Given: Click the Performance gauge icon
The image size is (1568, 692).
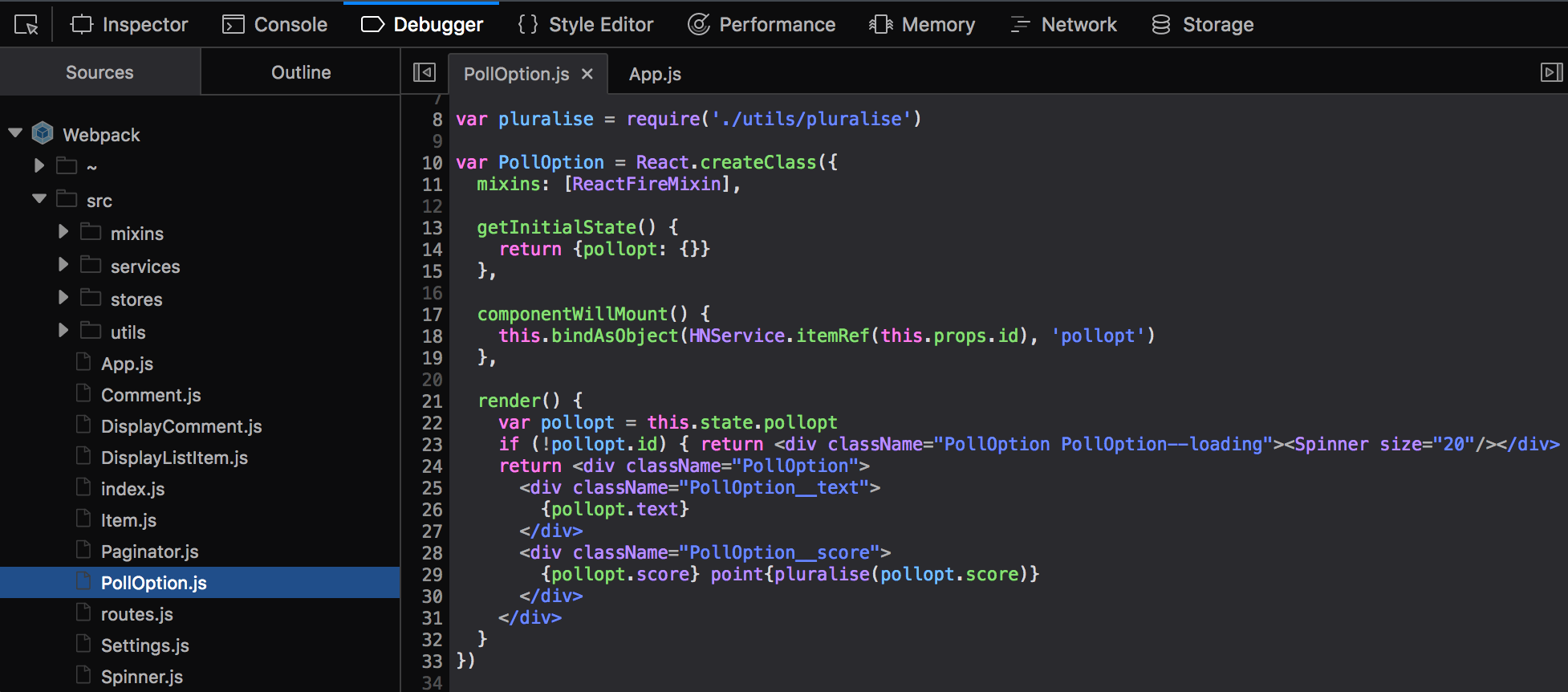Looking at the screenshot, I should pos(698,25).
